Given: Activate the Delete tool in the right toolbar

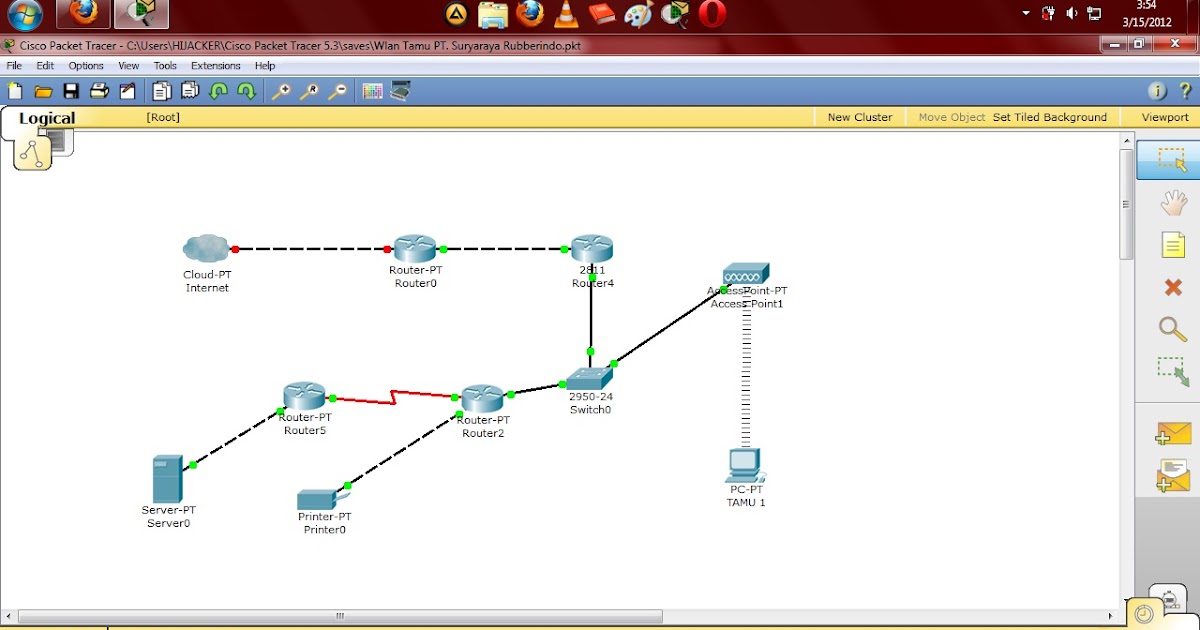Looking at the screenshot, I should (1171, 287).
